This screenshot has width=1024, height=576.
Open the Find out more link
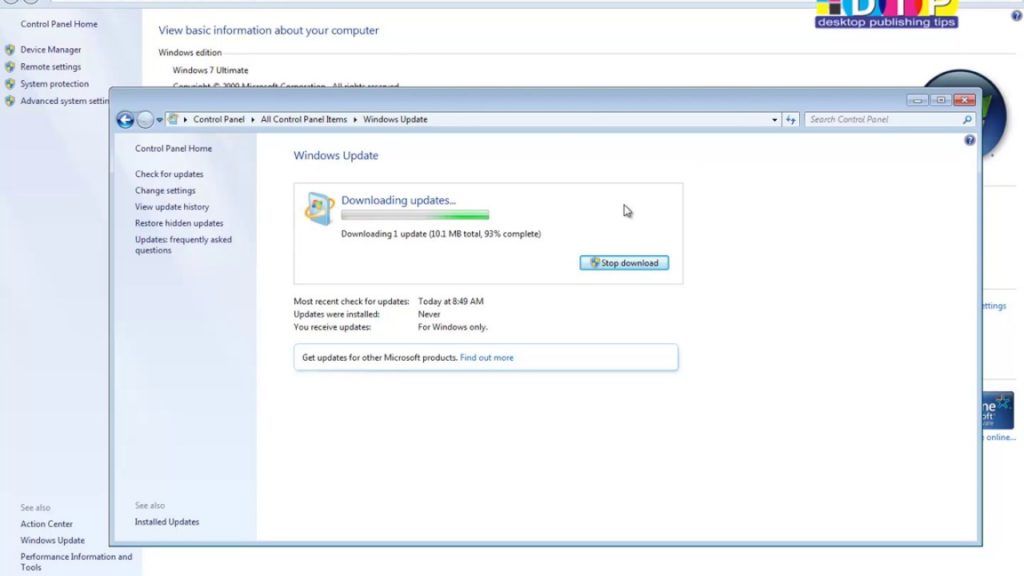coord(487,357)
